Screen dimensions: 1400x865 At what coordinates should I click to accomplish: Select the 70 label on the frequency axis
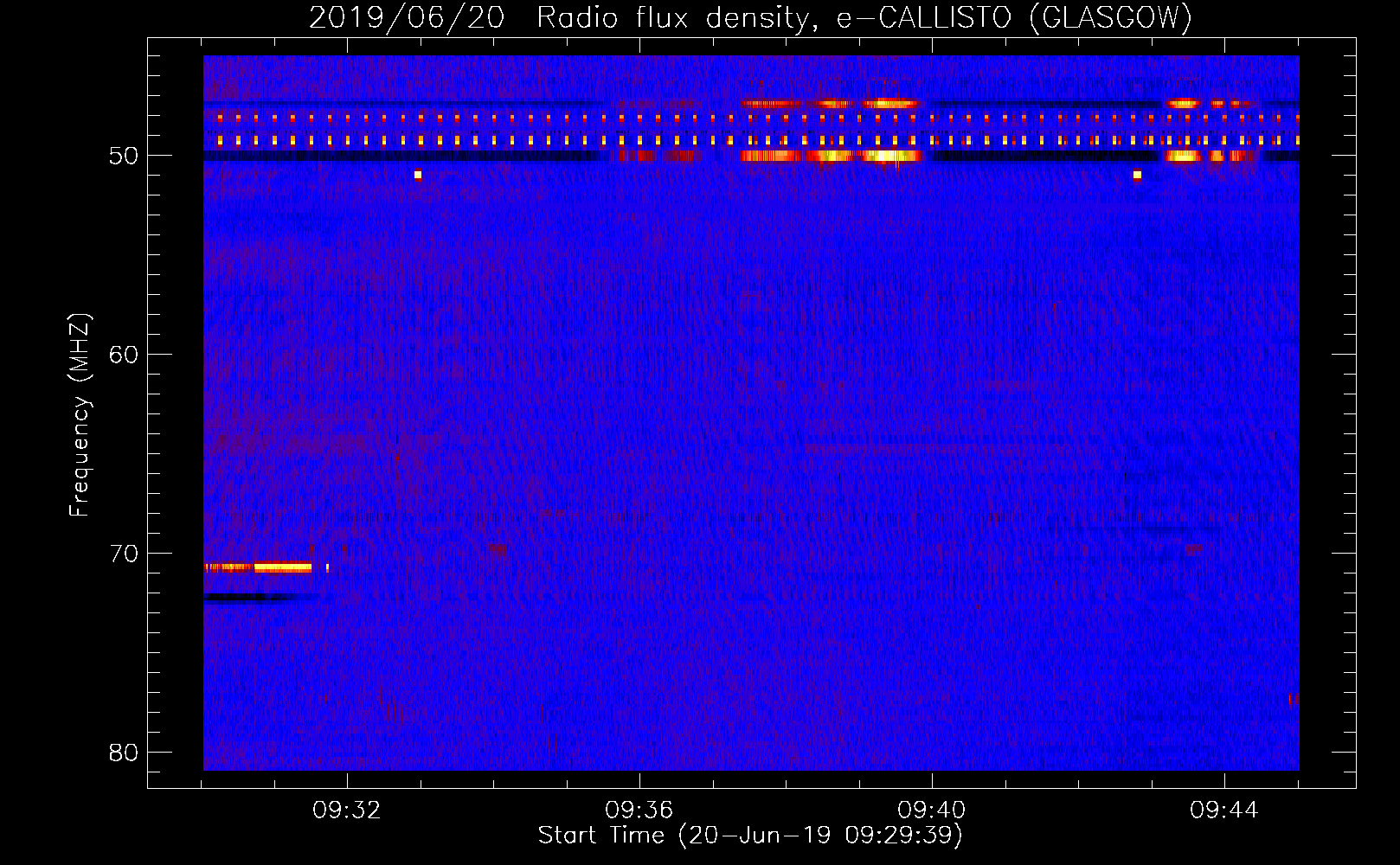click(125, 554)
